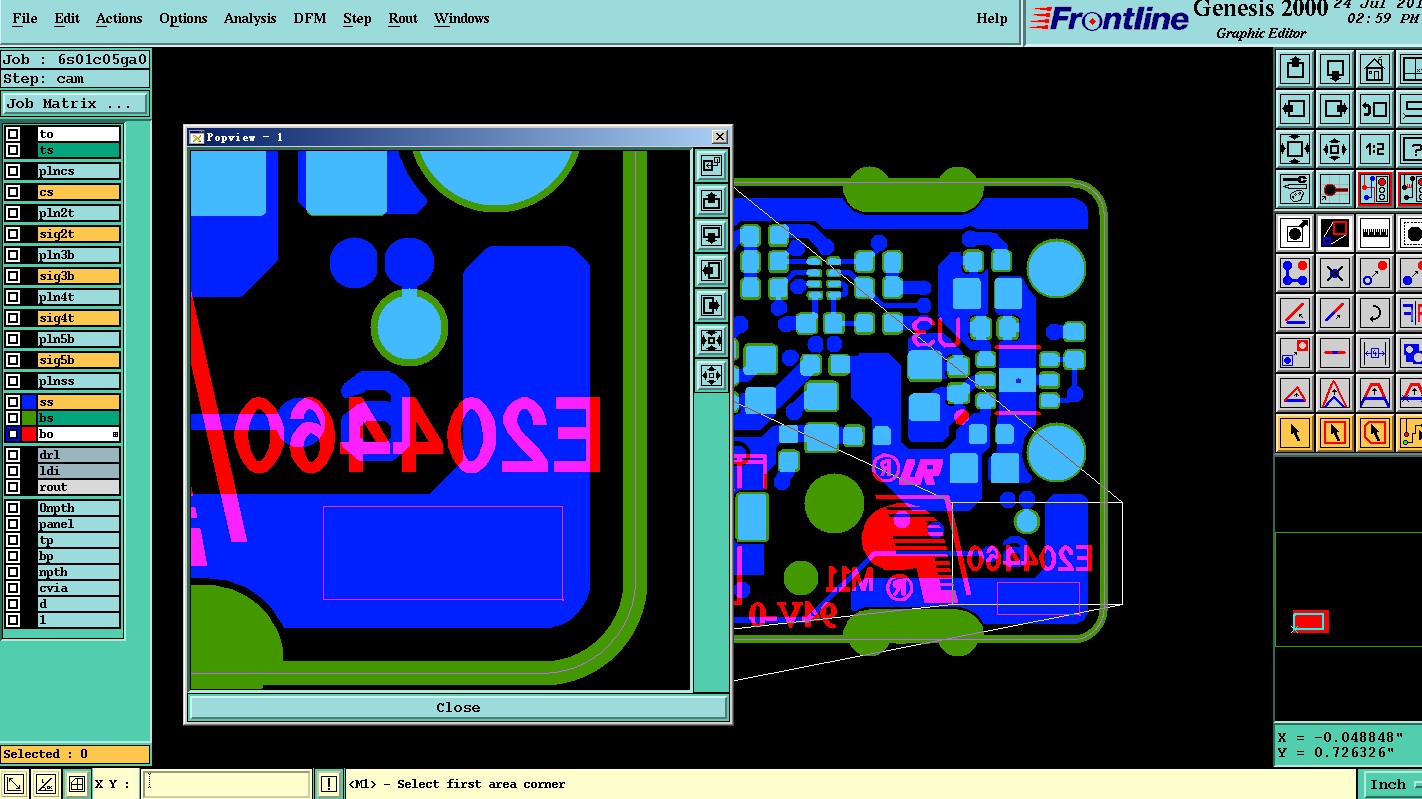Viewport: 1422px width, 799px height.
Task: Click the red-blue peaked arrow icon
Action: click(x=1335, y=393)
